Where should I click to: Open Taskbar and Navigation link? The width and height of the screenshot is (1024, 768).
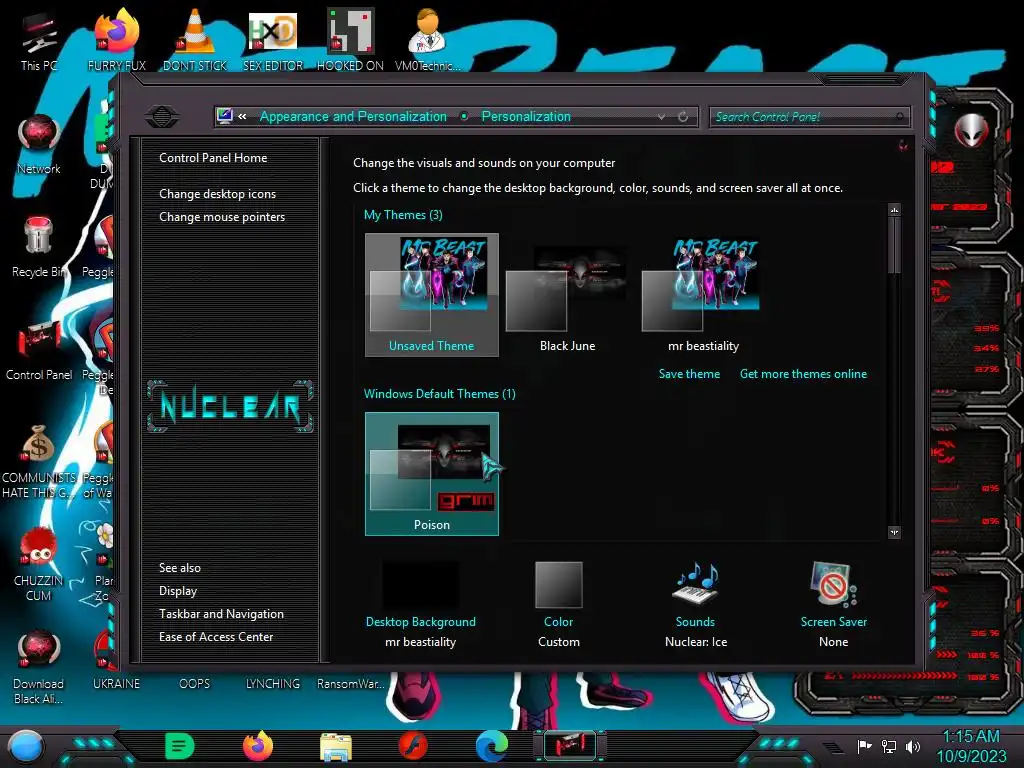(x=221, y=614)
